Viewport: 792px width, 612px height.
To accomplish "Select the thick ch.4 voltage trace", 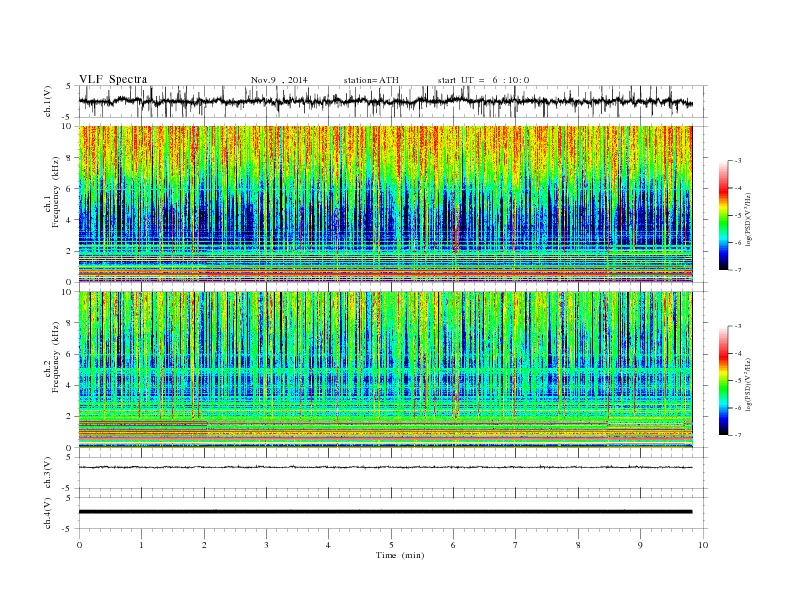I will click(x=385, y=512).
